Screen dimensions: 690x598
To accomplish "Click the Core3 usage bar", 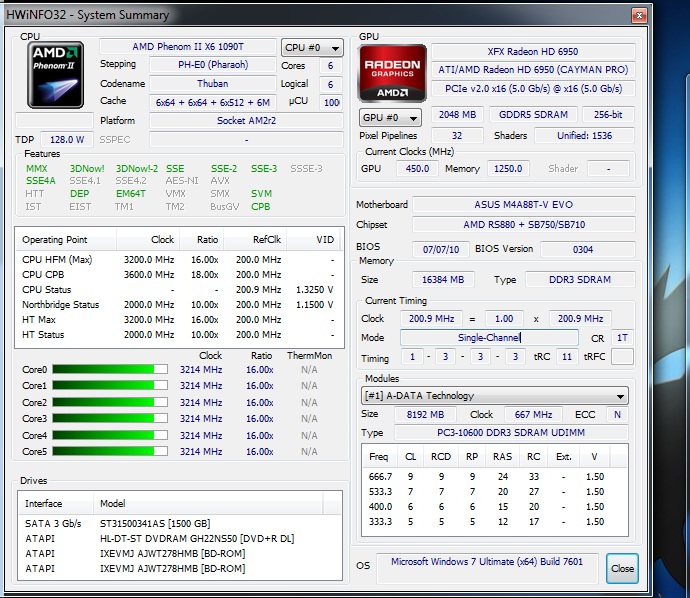I will click(x=110, y=418).
